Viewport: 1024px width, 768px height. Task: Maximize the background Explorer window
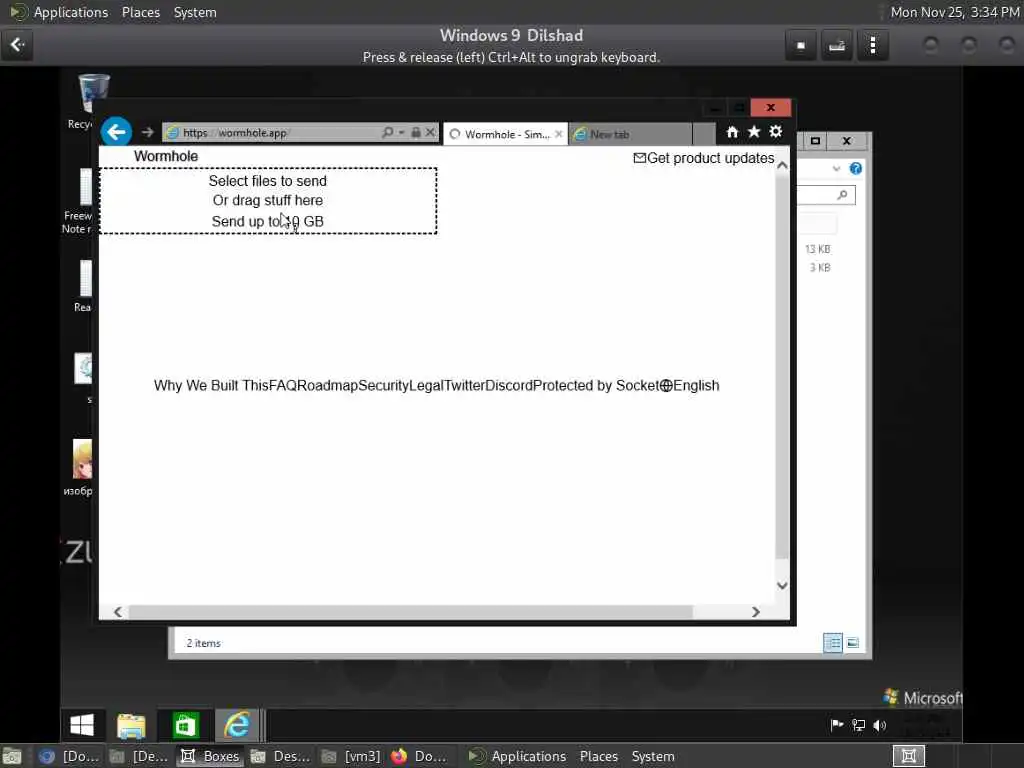(815, 140)
